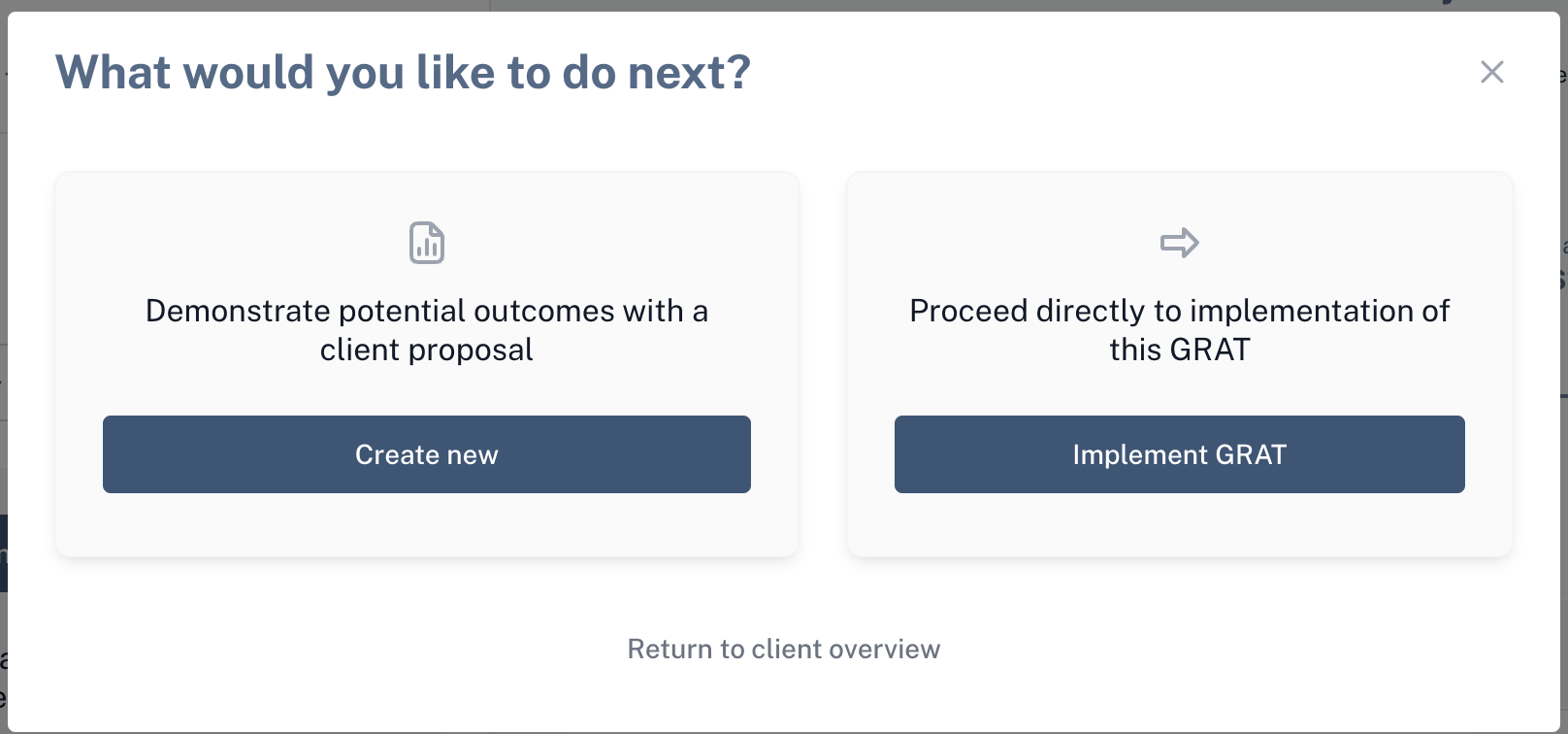Select the client proposal option card

[x=427, y=364]
